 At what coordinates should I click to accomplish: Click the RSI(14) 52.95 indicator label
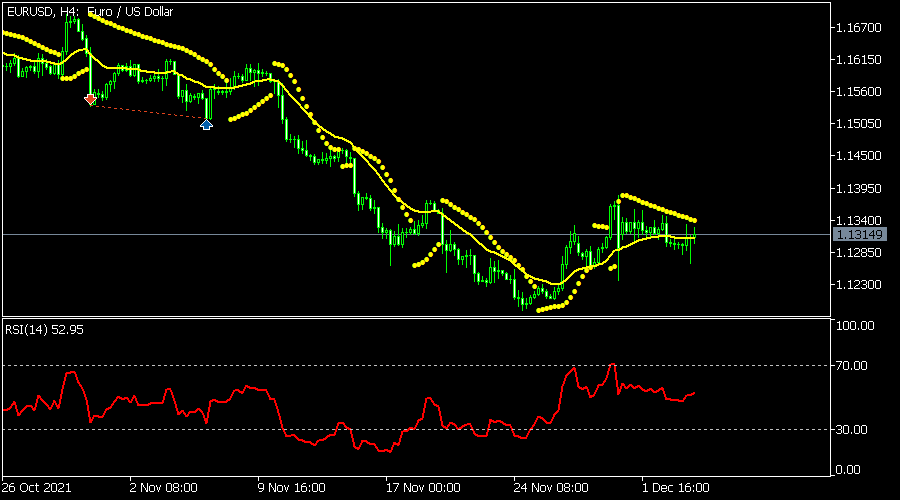[44, 330]
